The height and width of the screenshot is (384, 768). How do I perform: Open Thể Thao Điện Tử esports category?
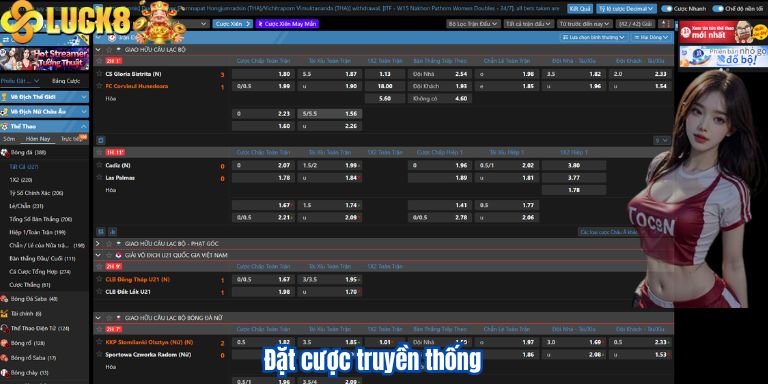click(39, 328)
